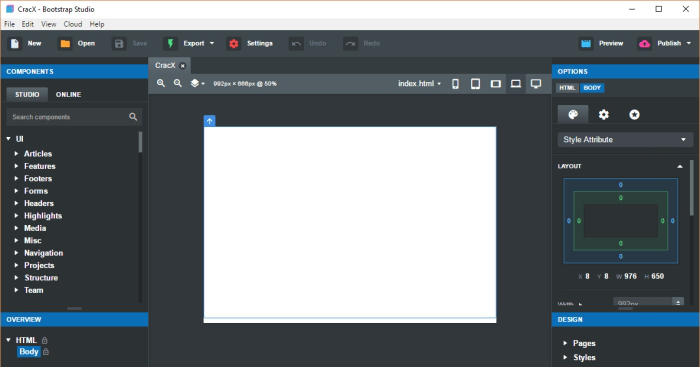Open the File menu
The width and height of the screenshot is (700, 381).
click(9, 24)
